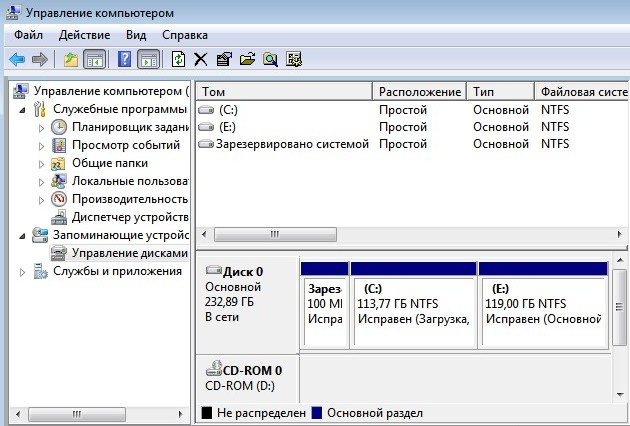Click the magnifier search toolbar icon
The height and width of the screenshot is (426, 630).
coord(270,59)
